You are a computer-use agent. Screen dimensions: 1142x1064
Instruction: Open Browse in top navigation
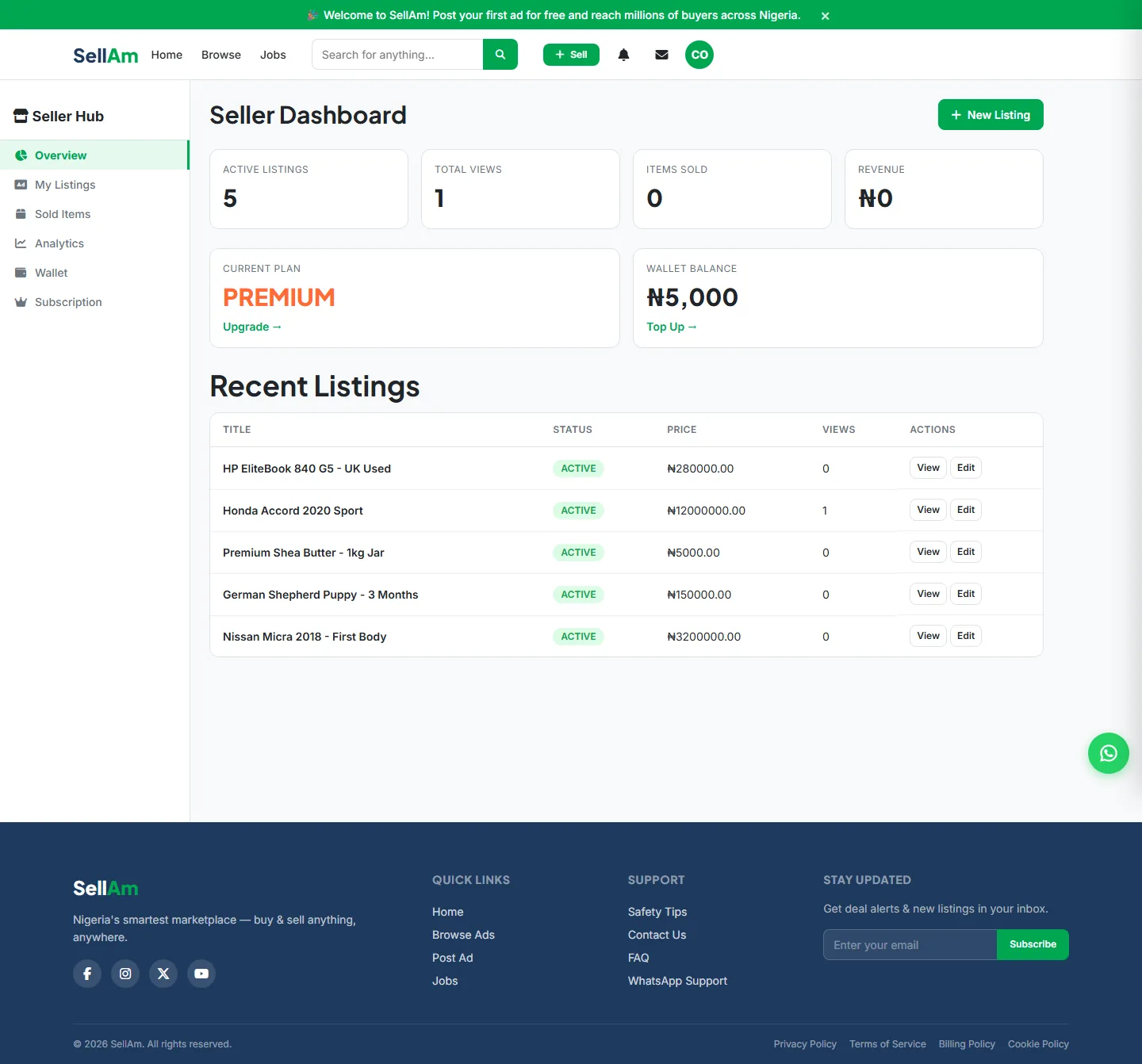click(x=221, y=55)
